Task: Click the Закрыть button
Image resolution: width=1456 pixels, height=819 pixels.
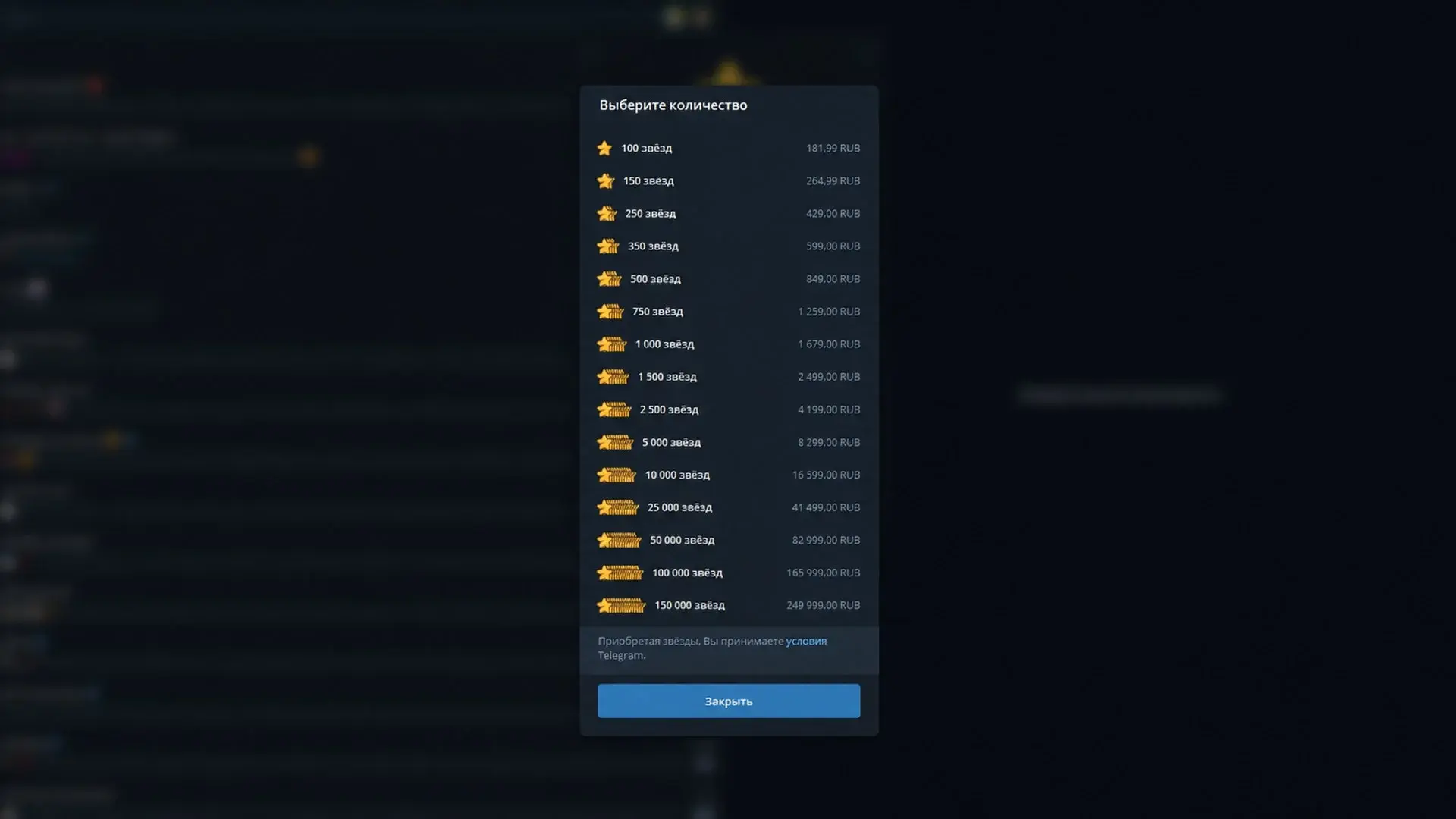Action: (729, 701)
